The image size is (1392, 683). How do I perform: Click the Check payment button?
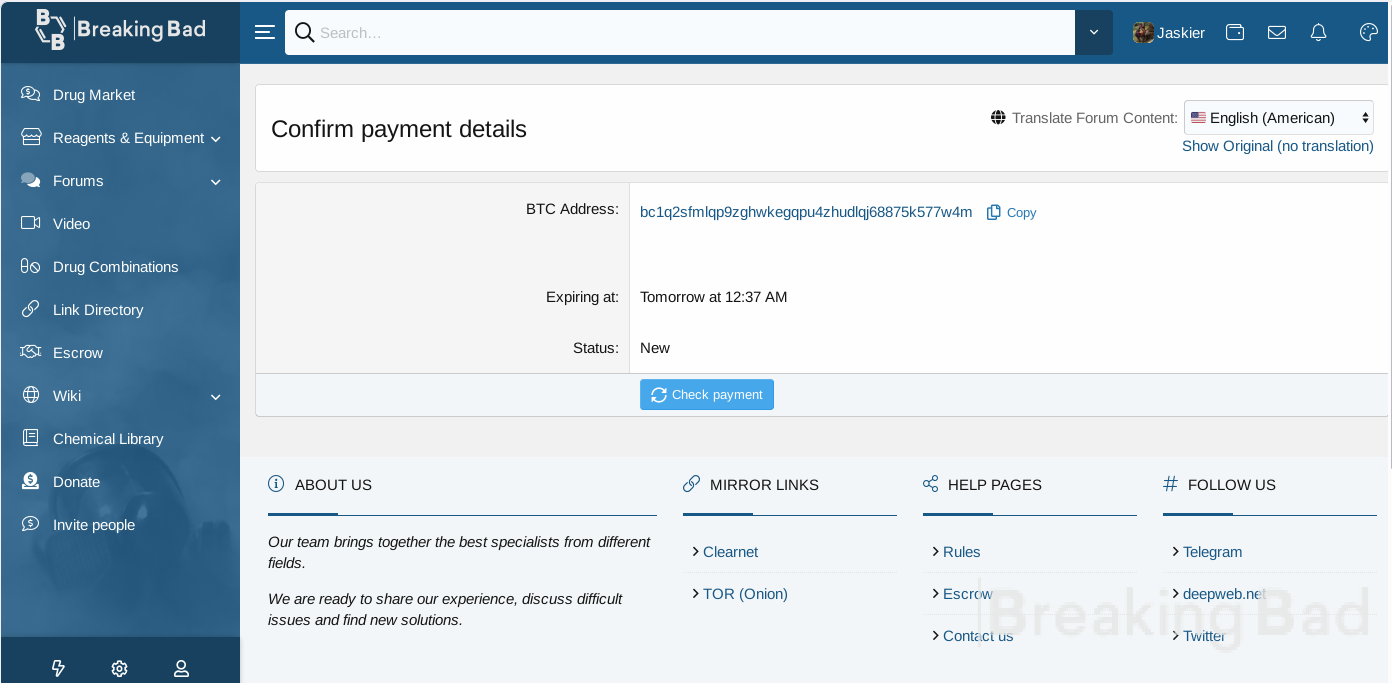[707, 395]
